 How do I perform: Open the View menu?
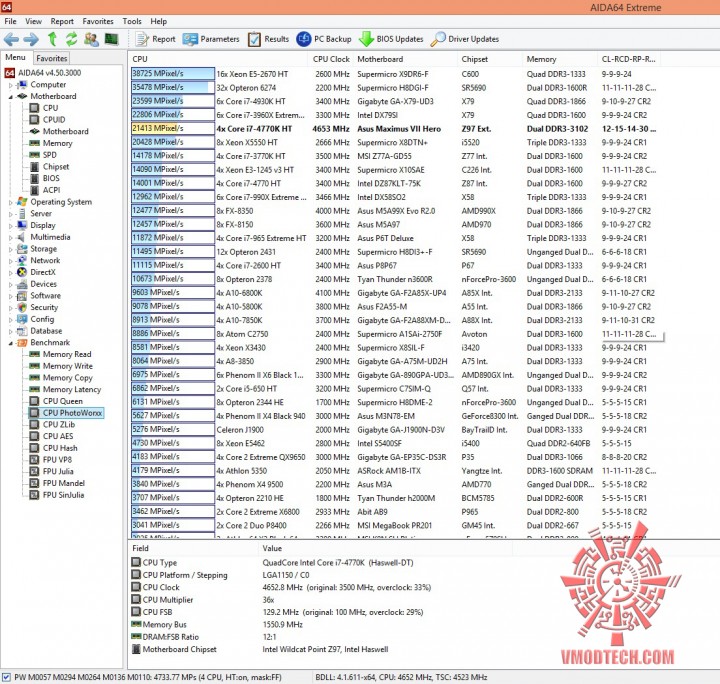pos(34,21)
